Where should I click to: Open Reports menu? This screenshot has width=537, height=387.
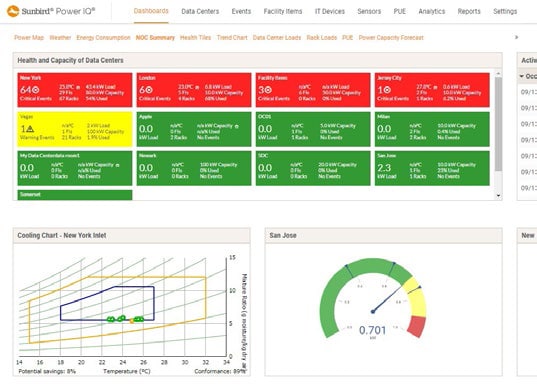tap(469, 11)
